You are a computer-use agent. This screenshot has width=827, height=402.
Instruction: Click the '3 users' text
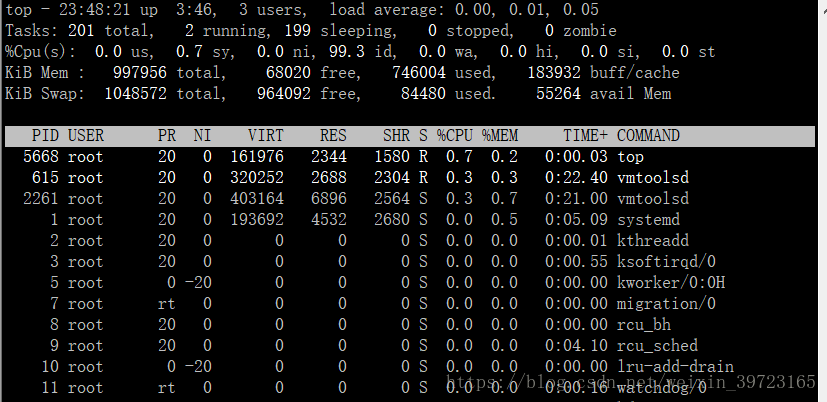[x=272, y=10]
